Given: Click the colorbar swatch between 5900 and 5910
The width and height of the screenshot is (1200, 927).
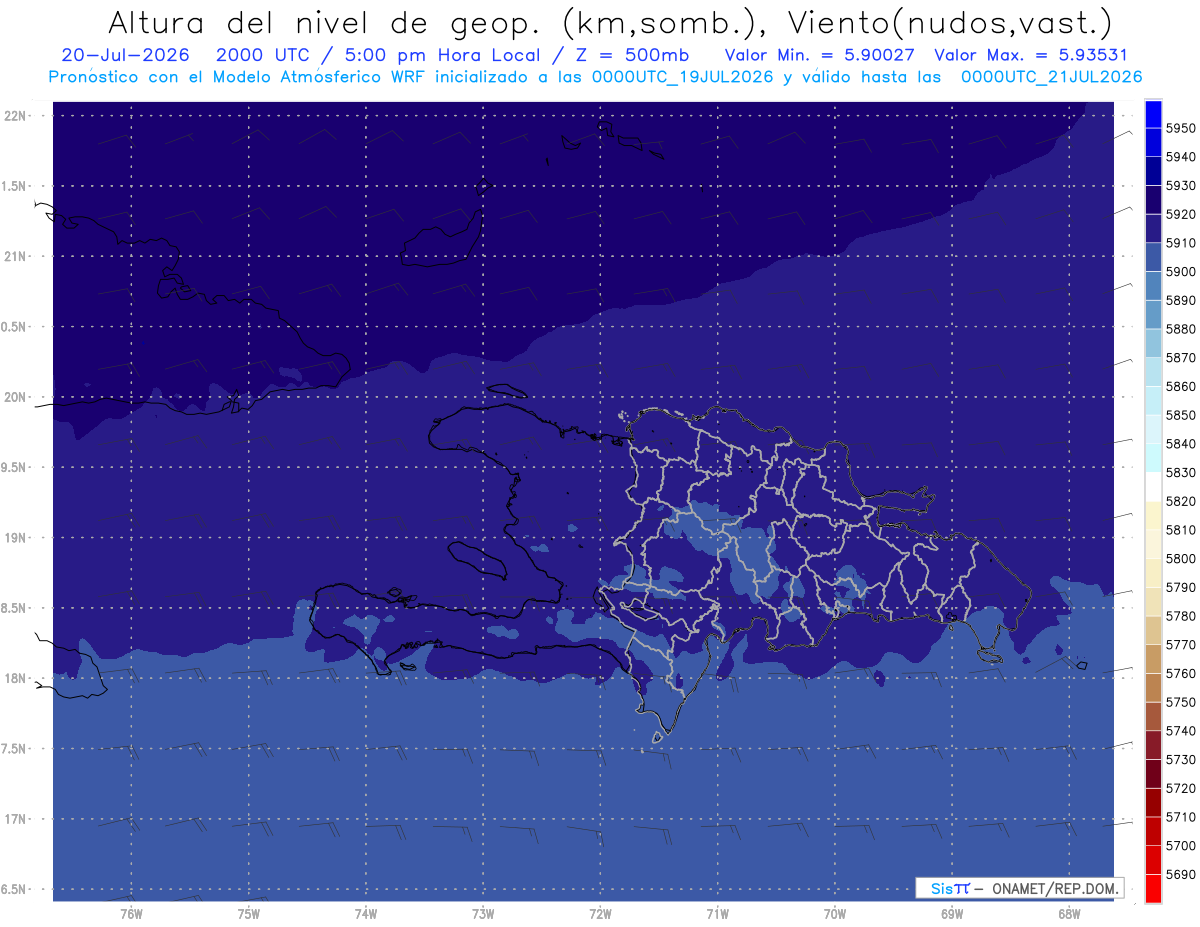Looking at the screenshot, I should pos(1153,258).
